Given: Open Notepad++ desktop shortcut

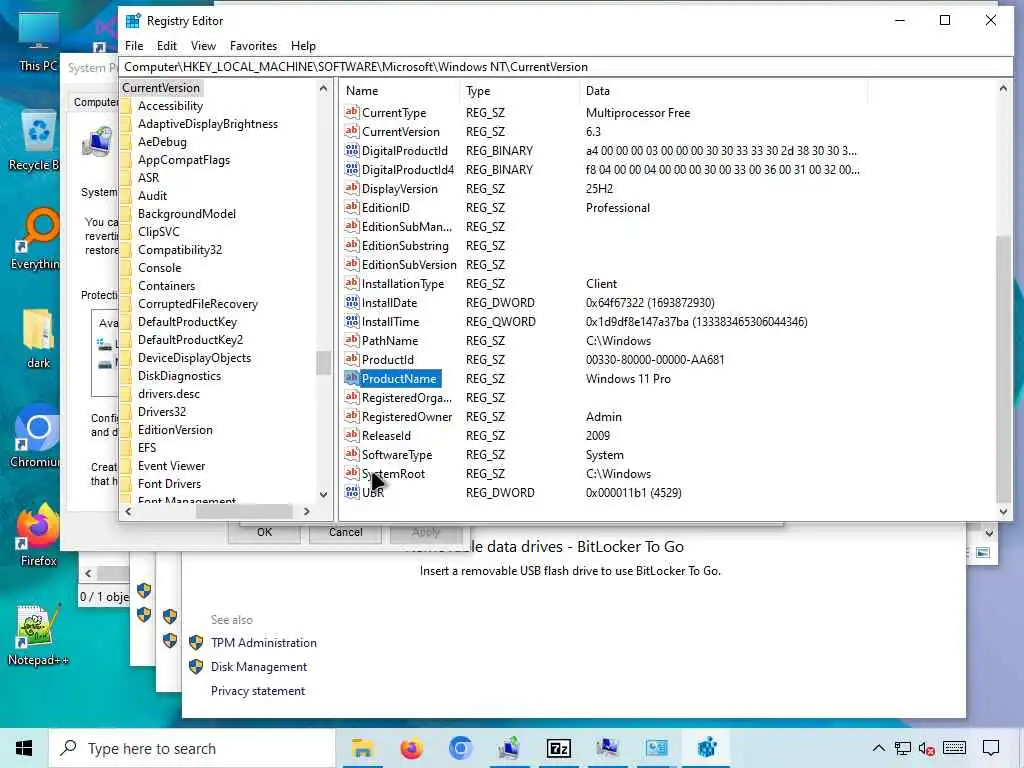Looking at the screenshot, I should click(x=38, y=635).
